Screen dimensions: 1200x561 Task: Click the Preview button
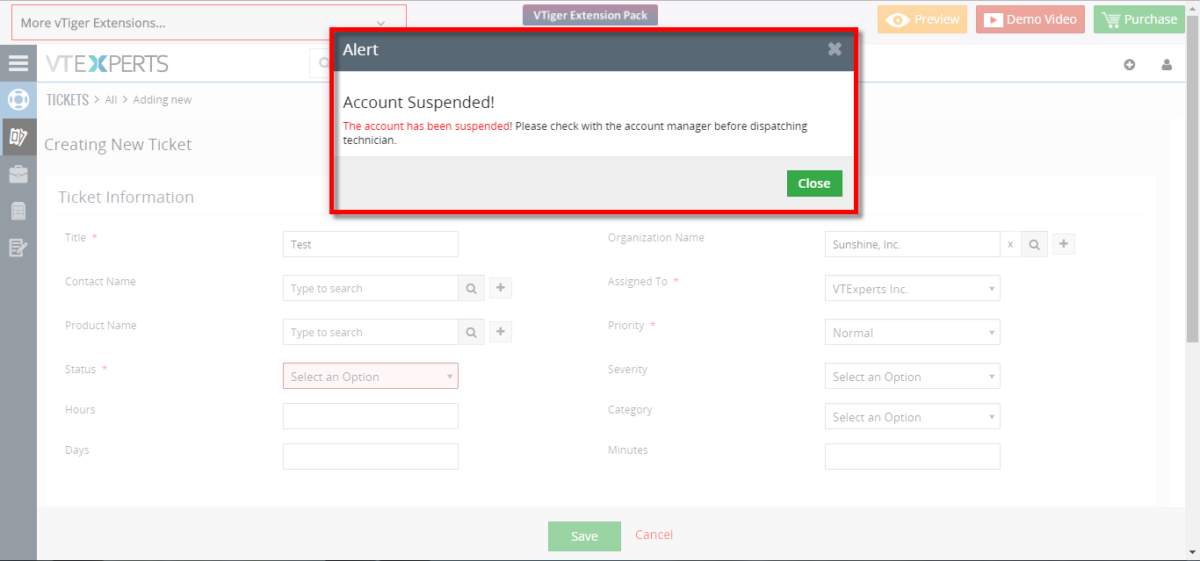pyautogui.click(x=922, y=19)
